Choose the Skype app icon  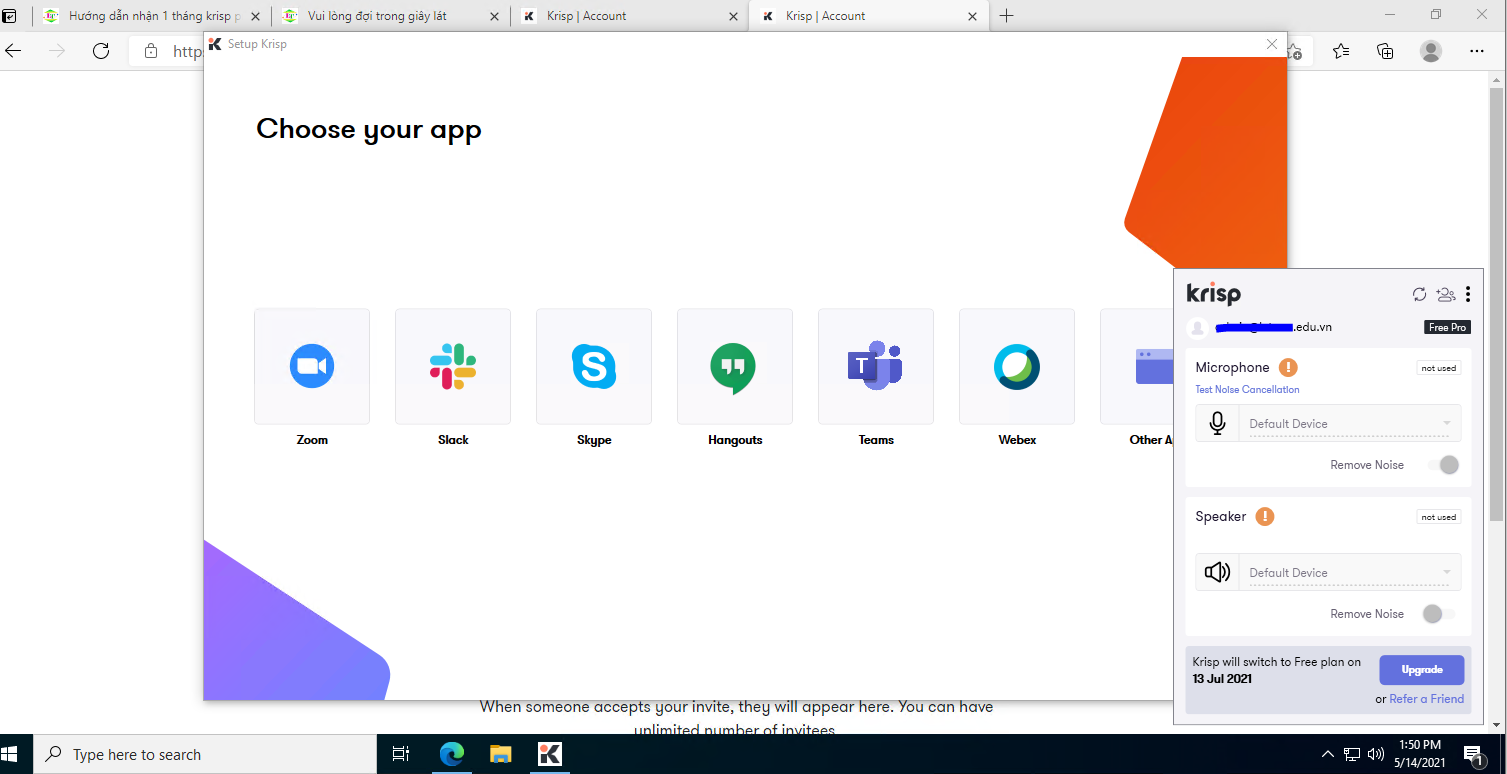594,366
